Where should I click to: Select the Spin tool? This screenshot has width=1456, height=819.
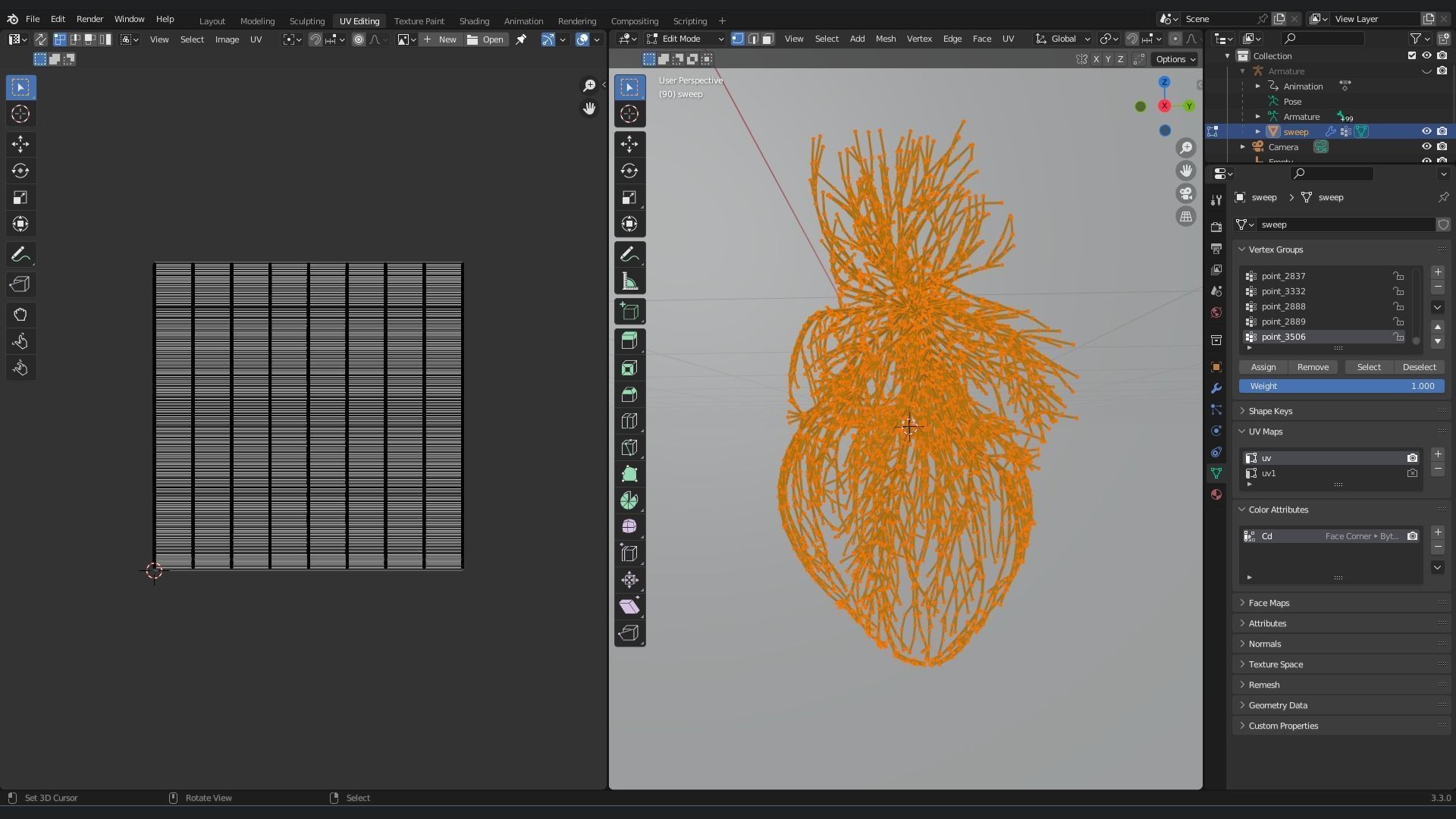point(629,500)
